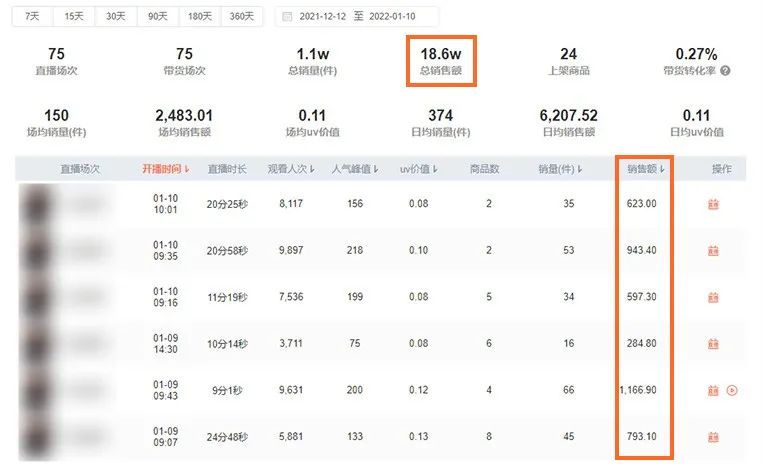Click the 20分25秒 duration cell
Viewport: 762px width, 464px height.
[227, 205]
